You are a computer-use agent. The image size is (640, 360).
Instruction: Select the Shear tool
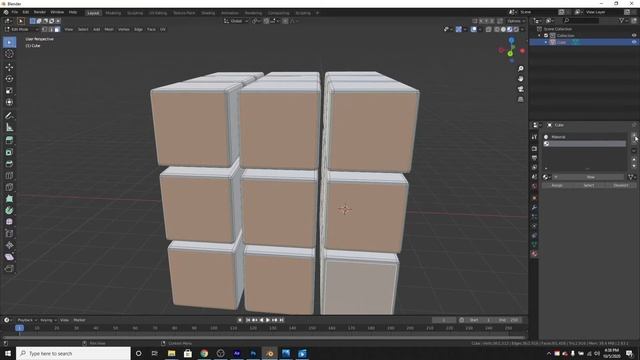click(x=9, y=257)
